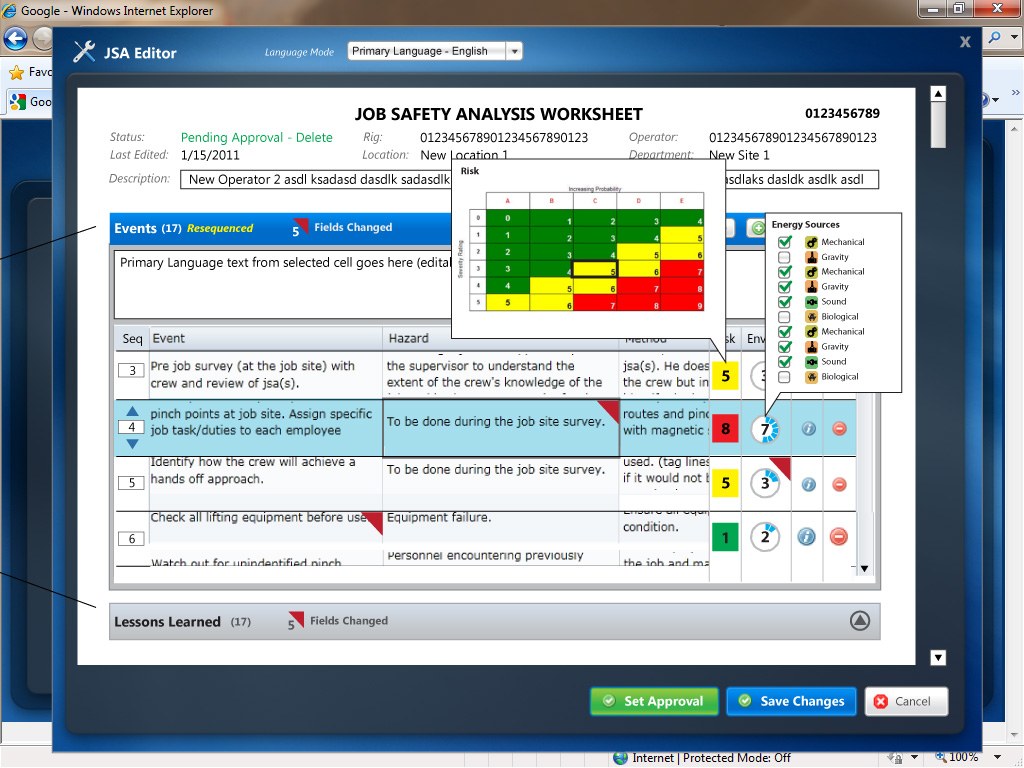Click the sequence number box 6
1024x768 pixels.
(x=132, y=539)
